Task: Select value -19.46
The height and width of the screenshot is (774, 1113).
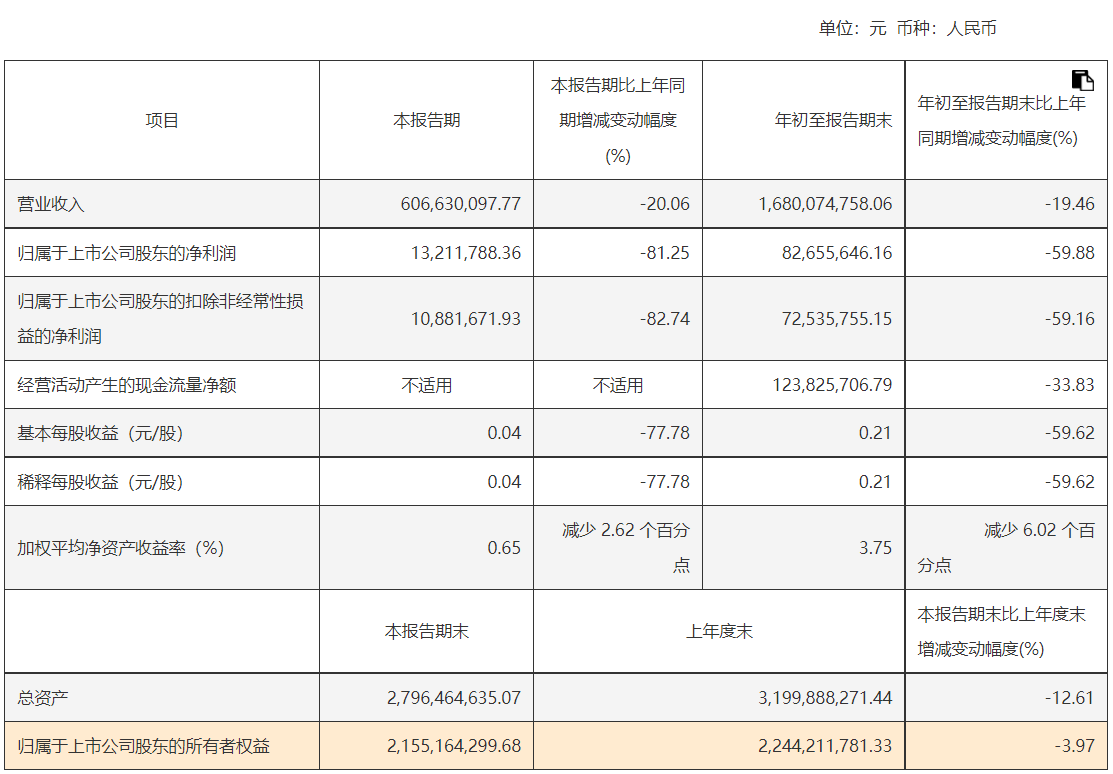Action: click(x=1070, y=205)
